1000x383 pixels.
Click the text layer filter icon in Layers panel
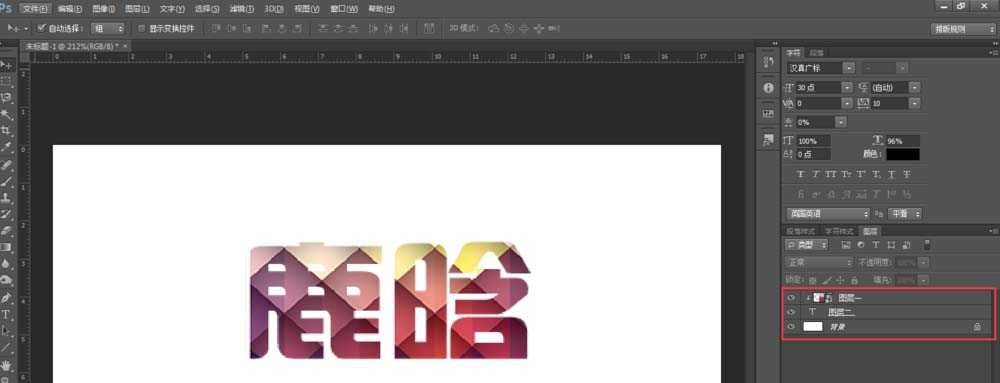[x=876, y=245]
